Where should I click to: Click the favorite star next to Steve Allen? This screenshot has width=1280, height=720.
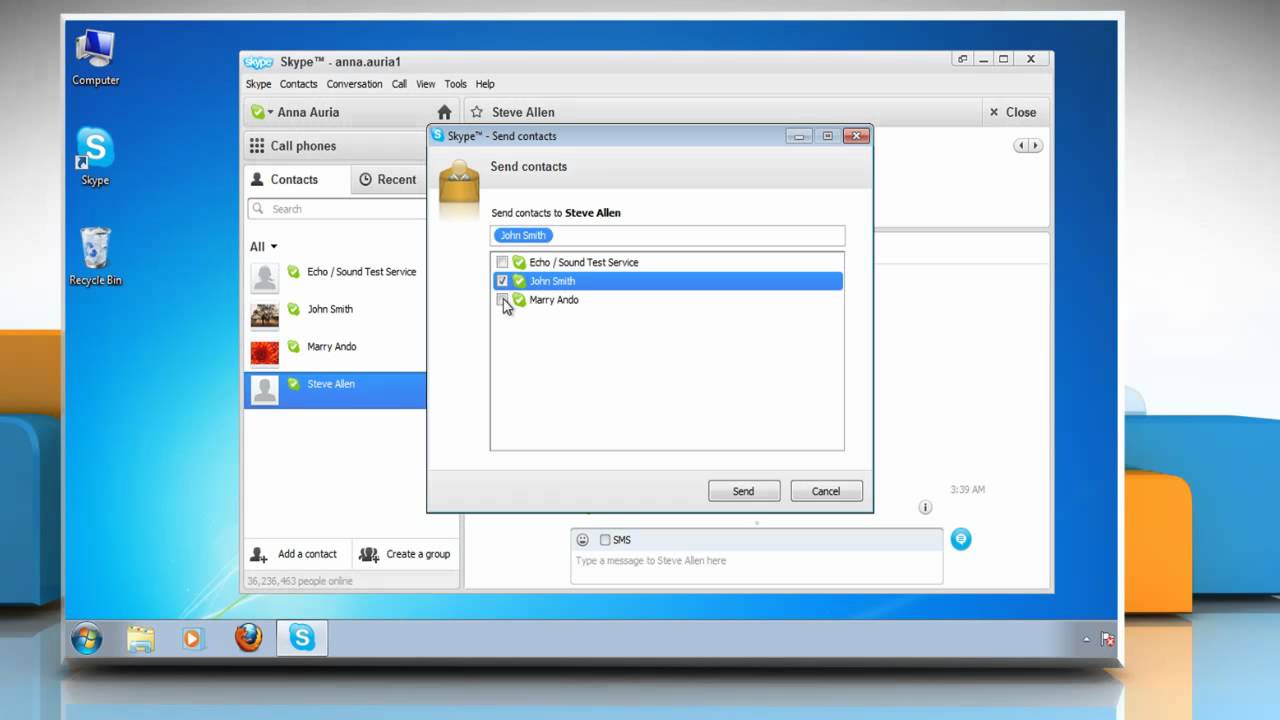[x=477, y=112]
